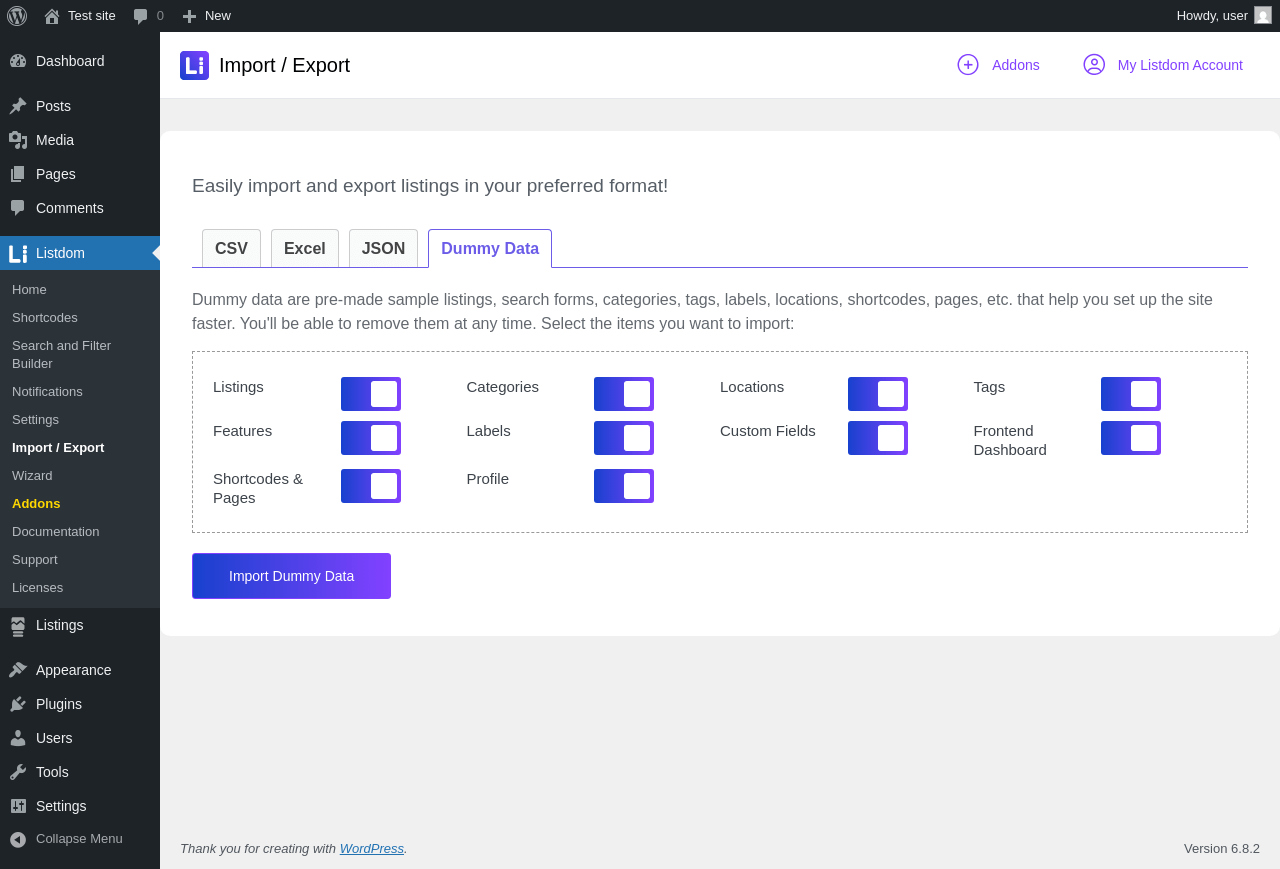Image resolution: width=1280 pixels, height=869 pixels.
Task: Click the Version 6.8.2 footer text
Action: coord(1222,848)
